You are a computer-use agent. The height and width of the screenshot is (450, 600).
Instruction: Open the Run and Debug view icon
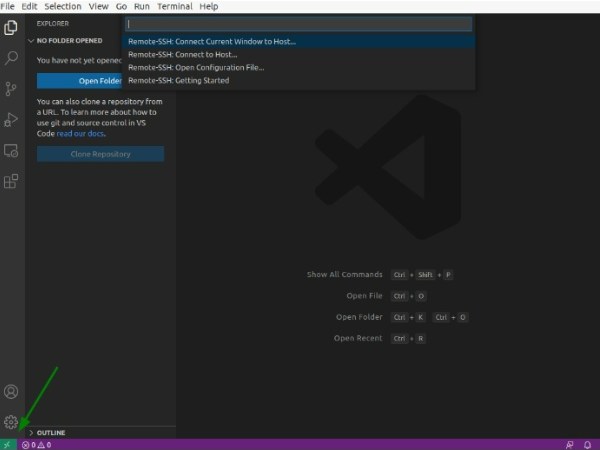[x=11, y=120]
